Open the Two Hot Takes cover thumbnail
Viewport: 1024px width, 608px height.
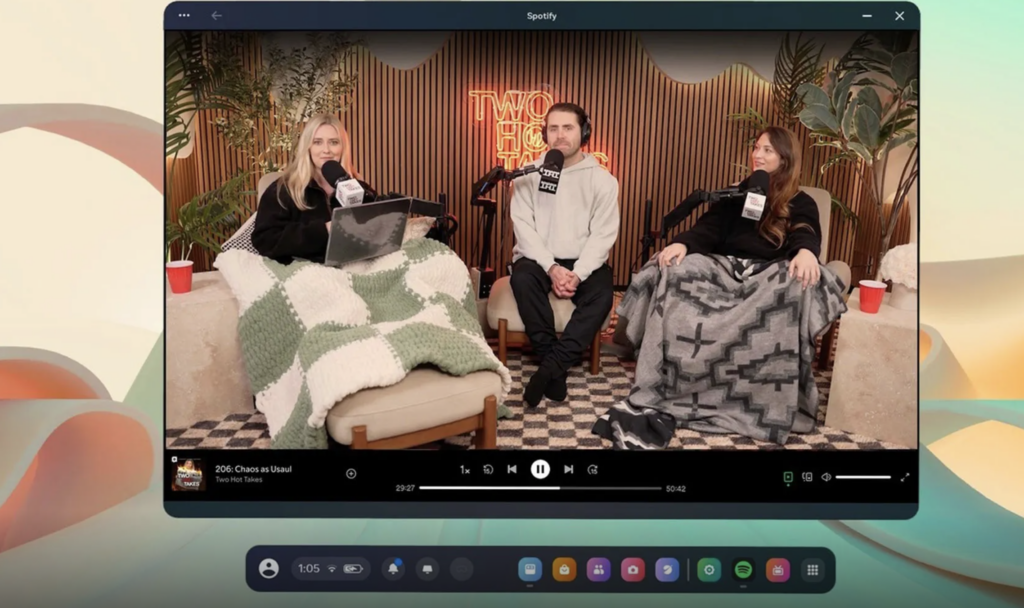189,474
